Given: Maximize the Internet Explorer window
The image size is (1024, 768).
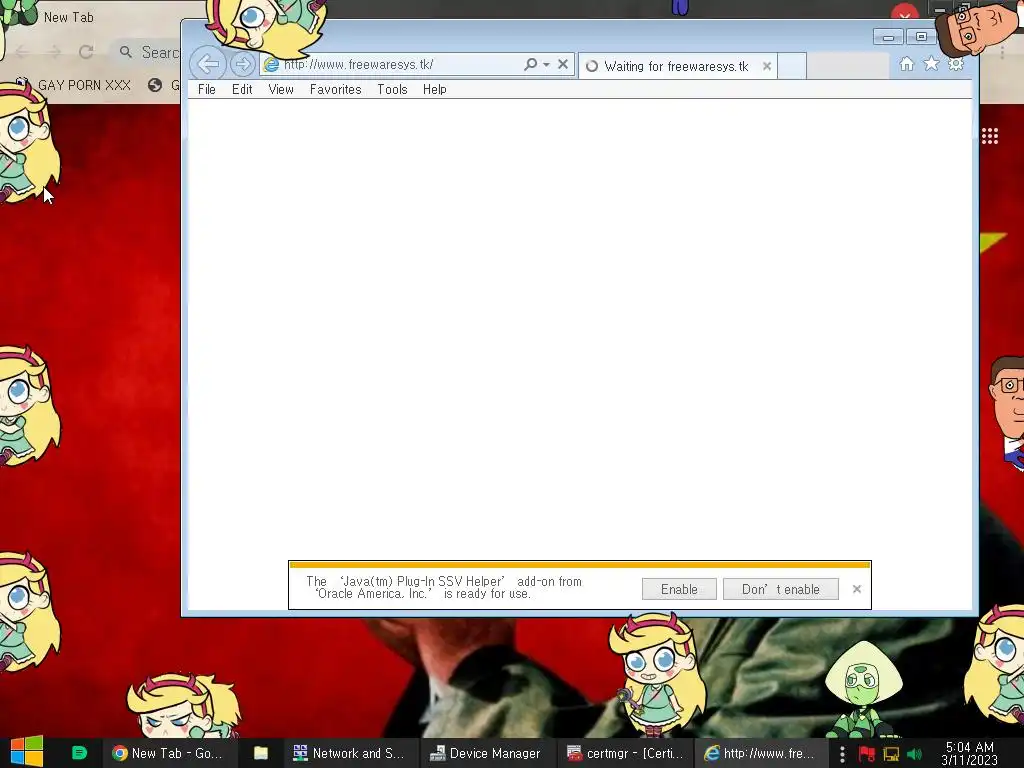Looking at the screenshot, I should (x=921, y=37).
